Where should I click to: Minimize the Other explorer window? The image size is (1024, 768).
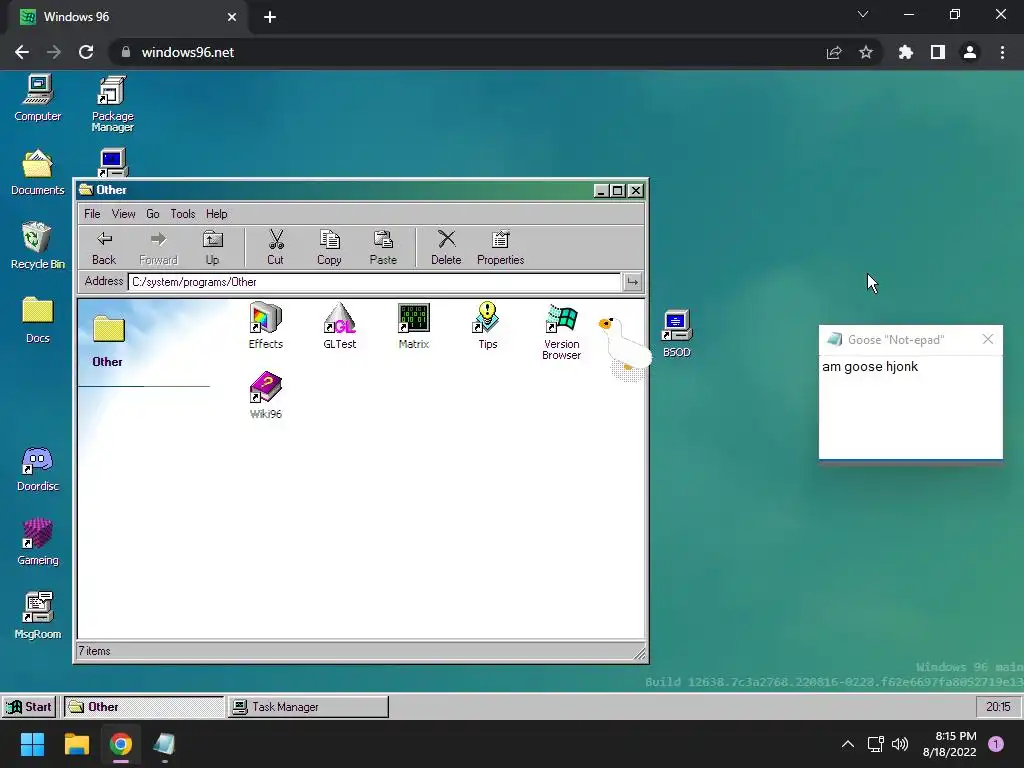[x=601, y=190]
